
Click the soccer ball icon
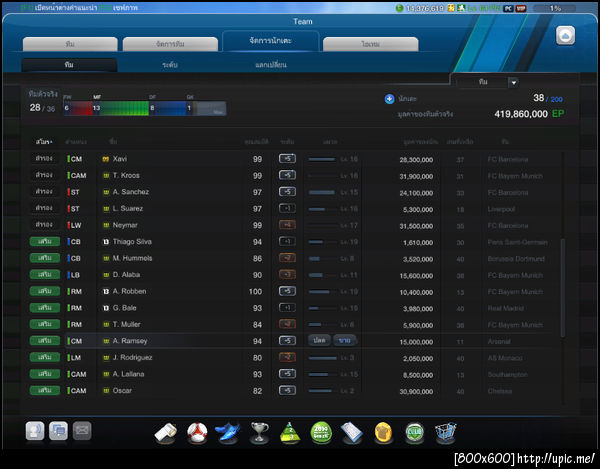[x=197, y=433]
